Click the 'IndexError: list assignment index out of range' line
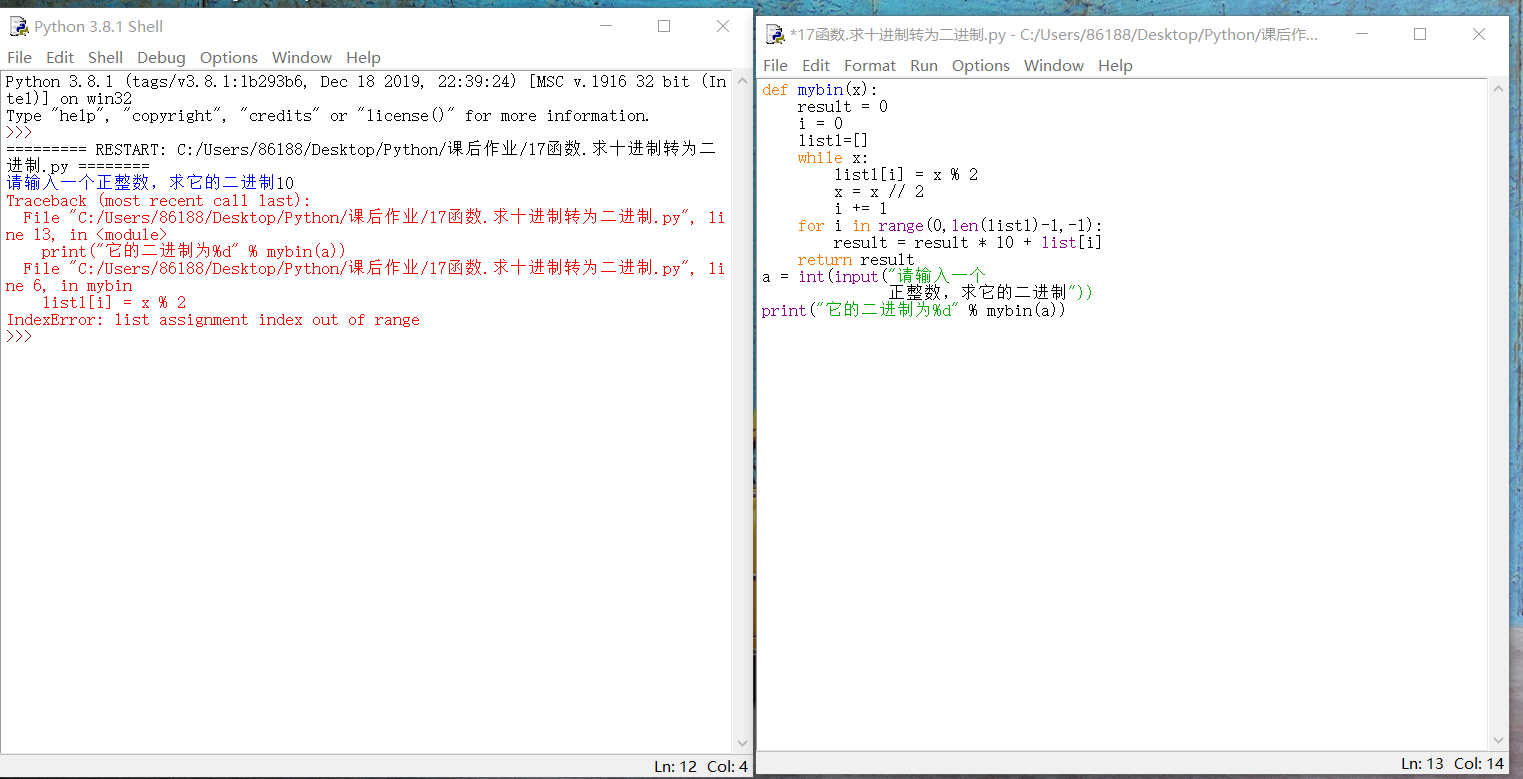Viewport: 1523px width, 779px height. click(x=213, y=320)
